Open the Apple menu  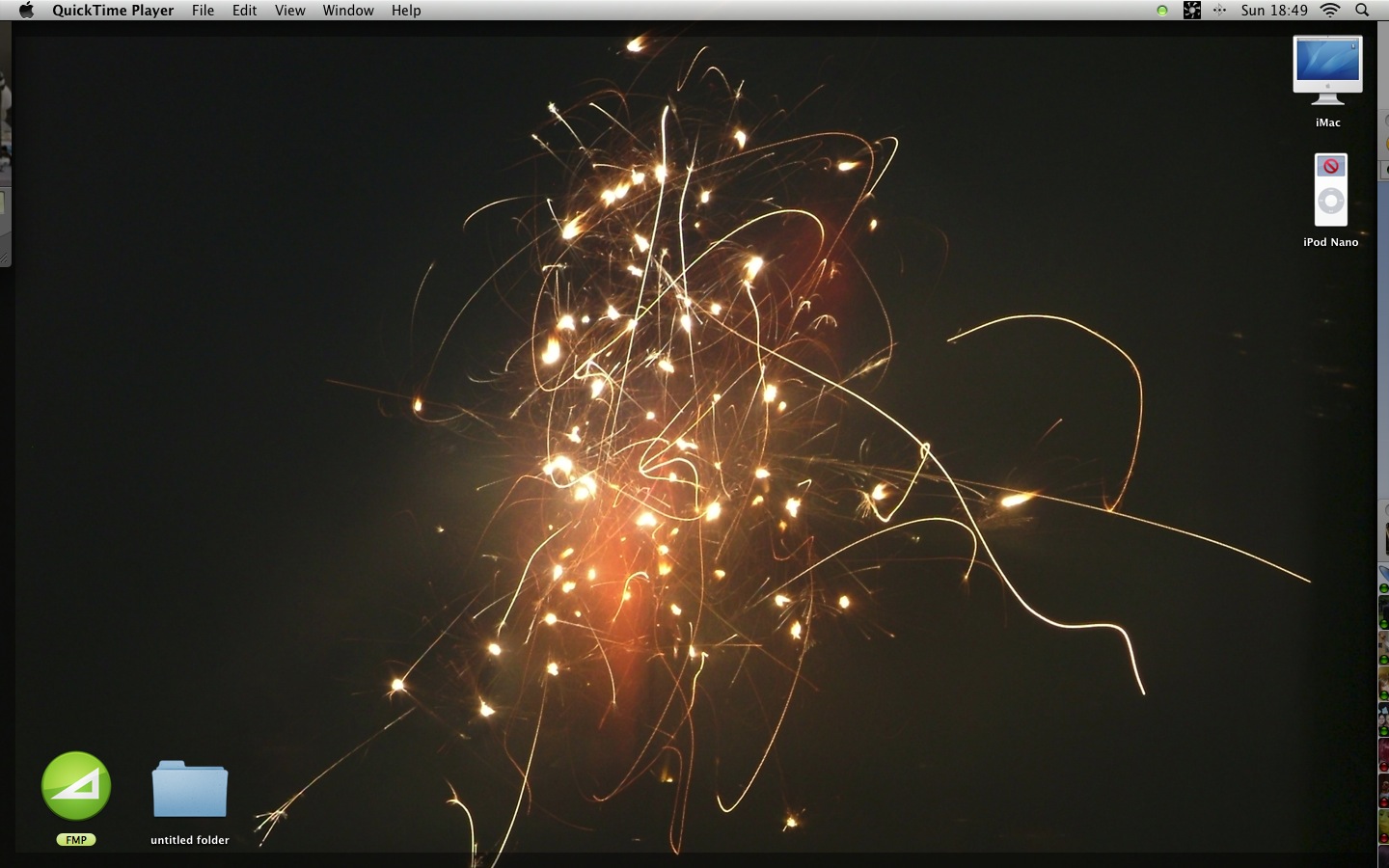26,10
